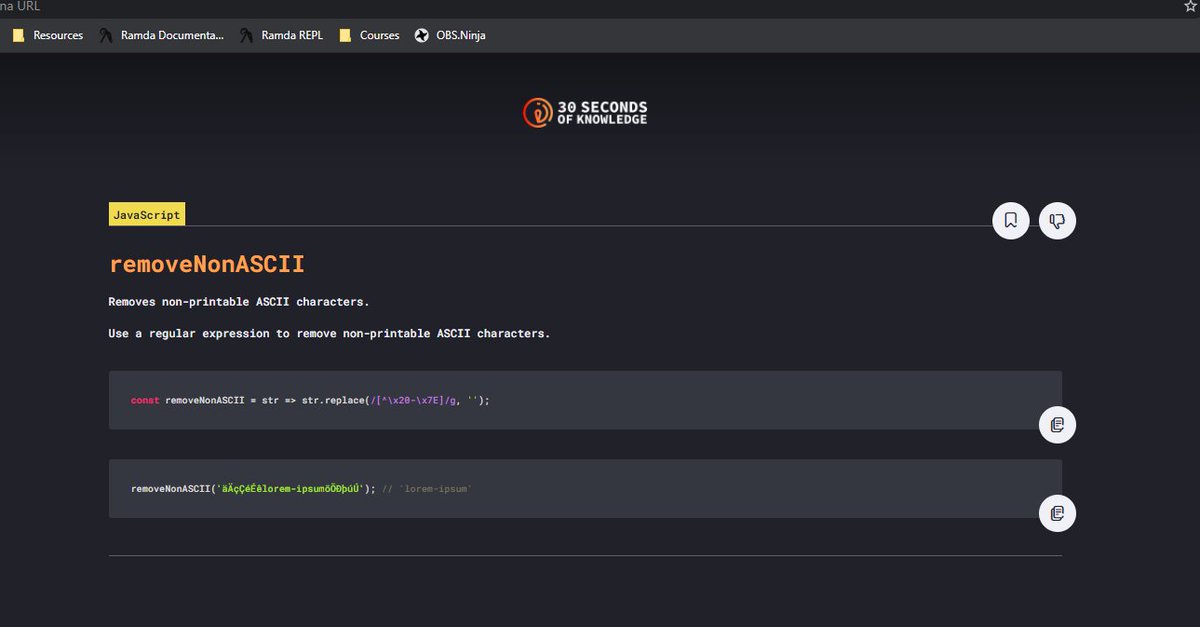Click the example string 'äÄçÇéÉêlorem-ipsumöÖÐþúÚ'

click(x=289, y=488)
